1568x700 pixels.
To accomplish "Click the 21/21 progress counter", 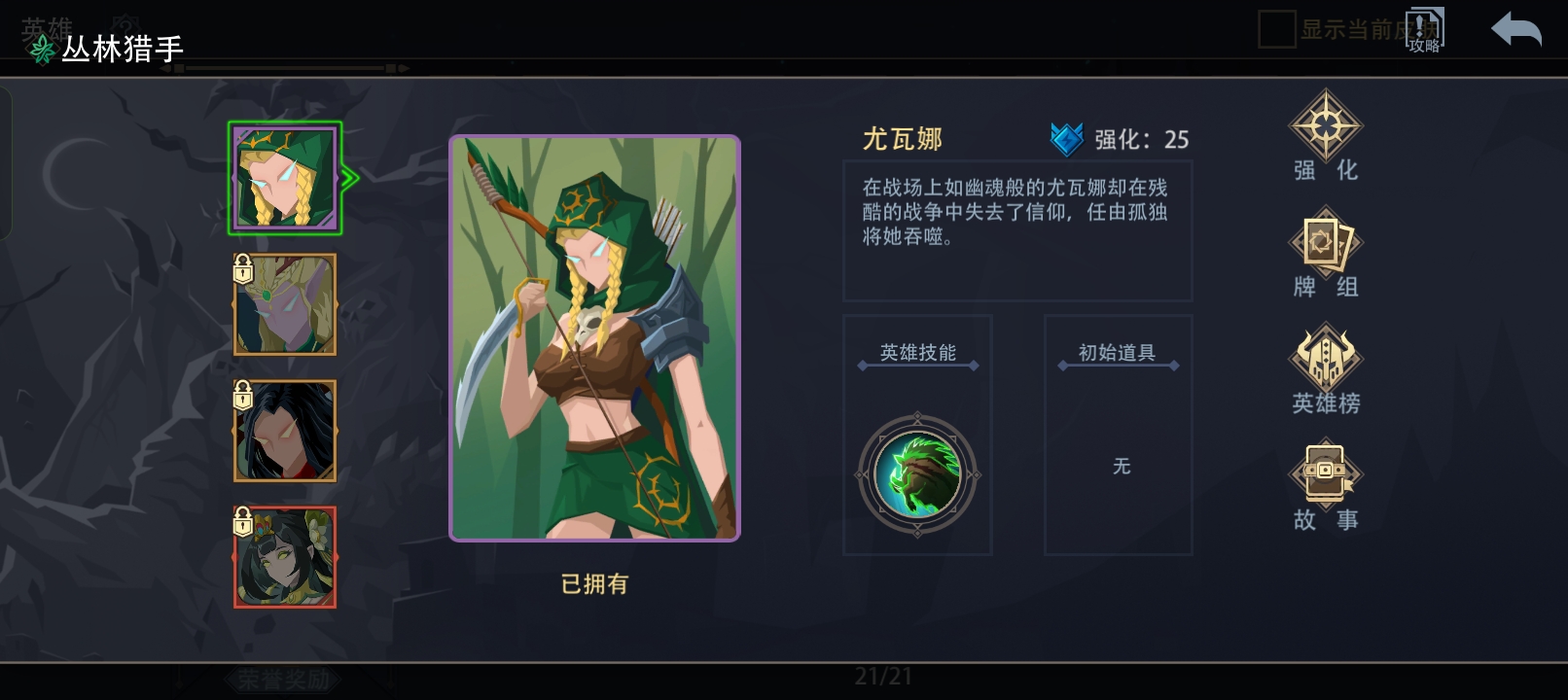I will point(883,676).
